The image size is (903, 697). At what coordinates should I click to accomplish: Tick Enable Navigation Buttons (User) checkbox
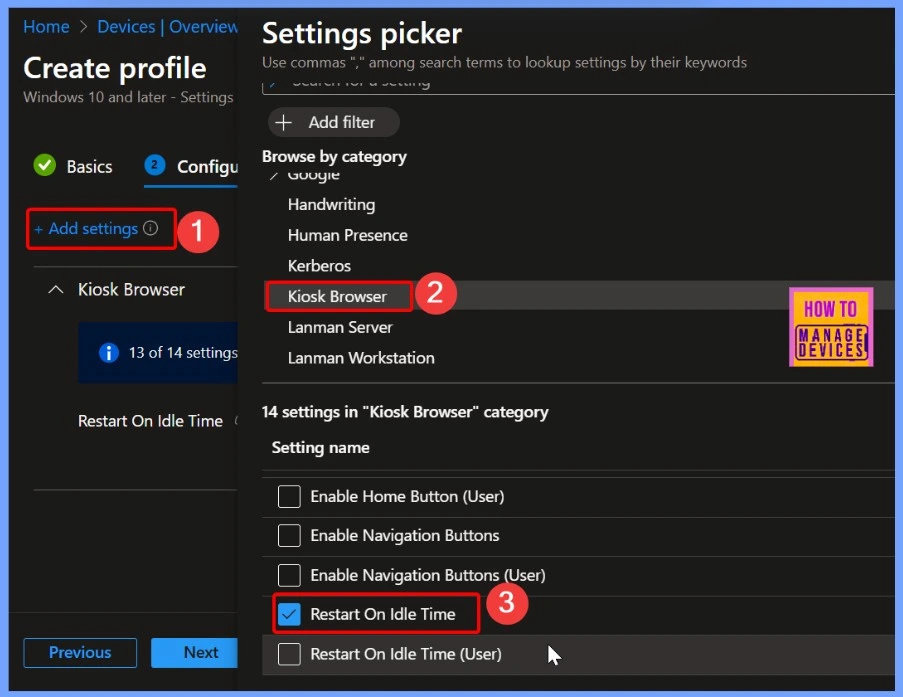tap(289, 575)
